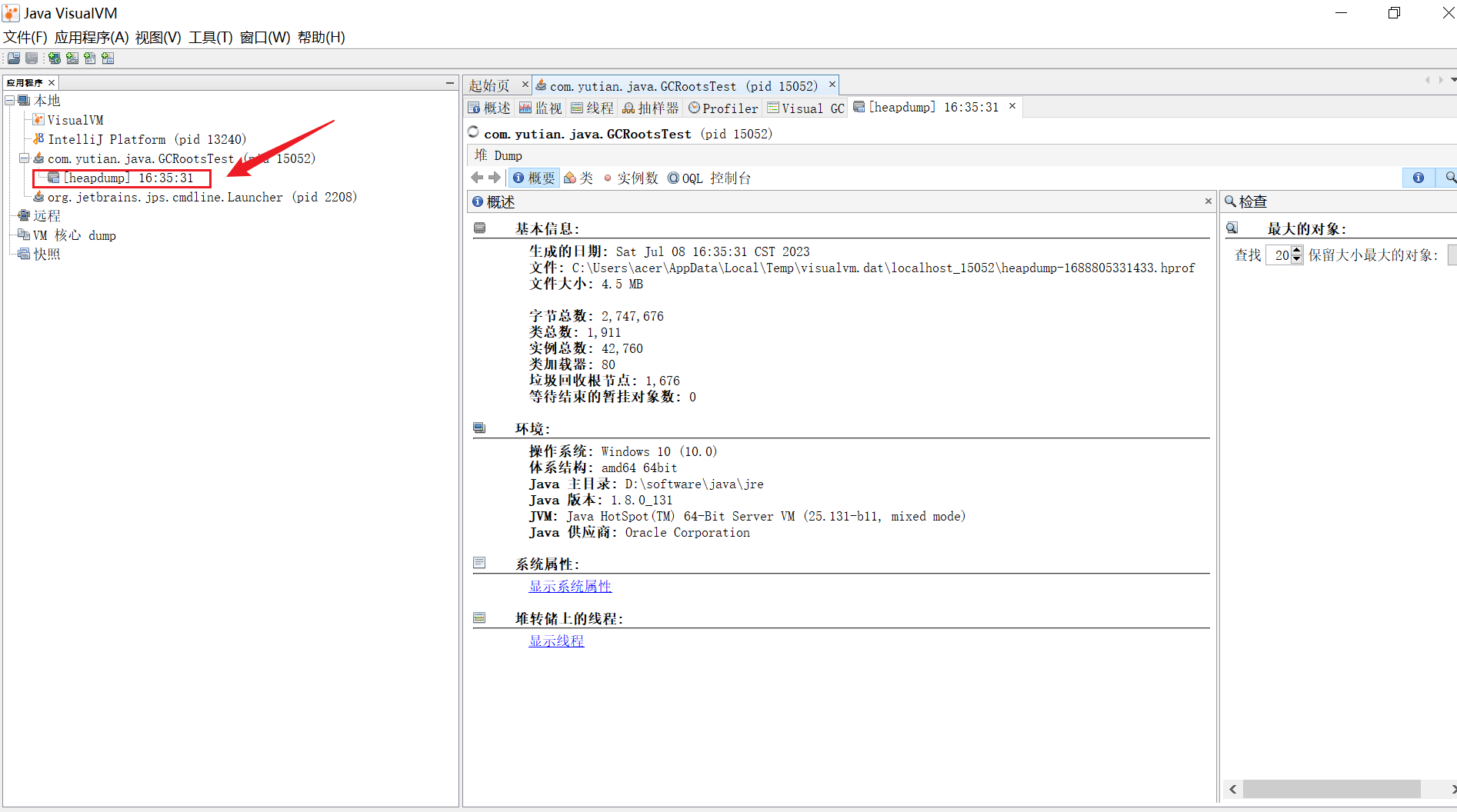This screenshot has height=812, width=1457.
Task: Open the 类 (Classes) heap view
Action: pos(578,178)
